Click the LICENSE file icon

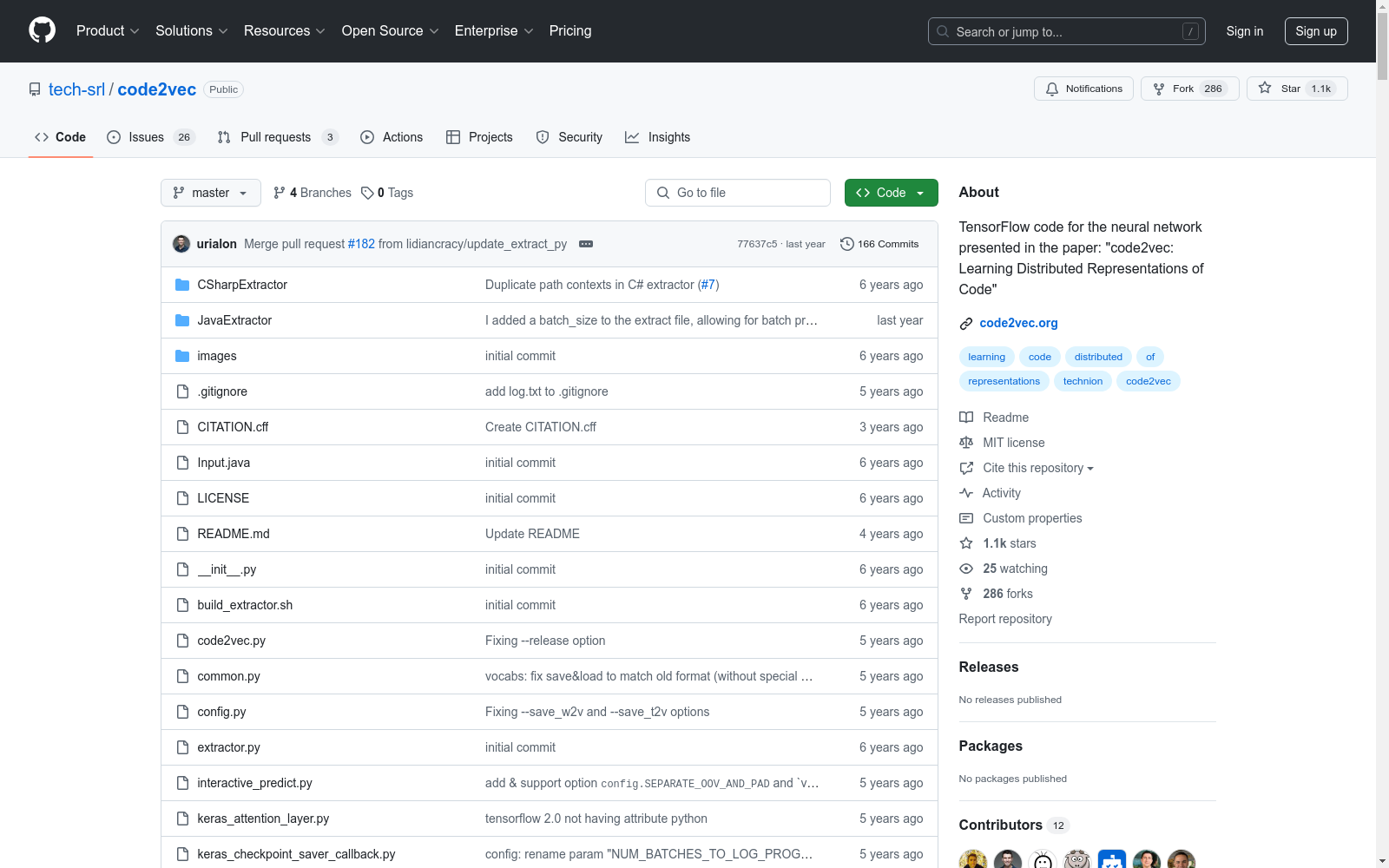click(182, 498)
